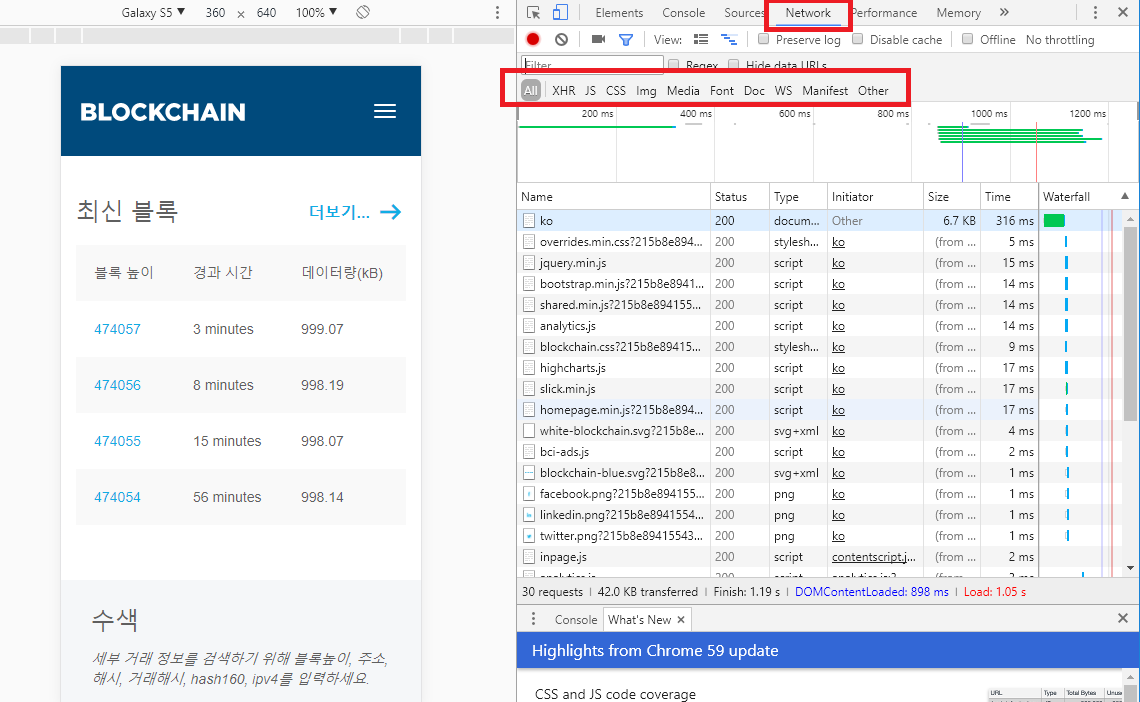Filter requests by JS type
The width and height of the screenshot is (1140, 702).
(589, 90)
